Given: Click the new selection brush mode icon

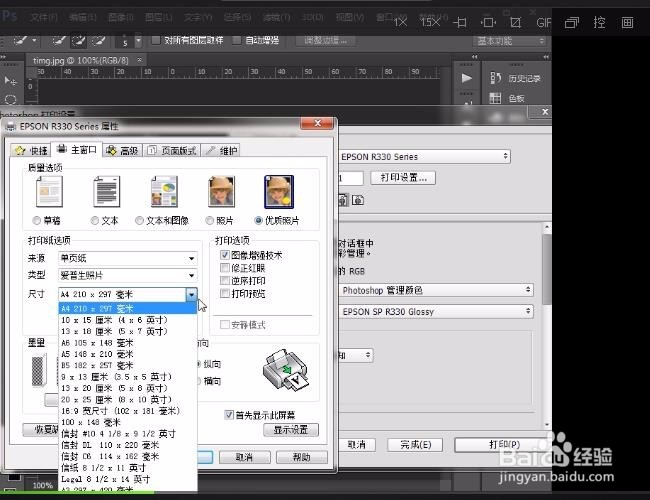Looking at the screenshot, I should point(58,40).
